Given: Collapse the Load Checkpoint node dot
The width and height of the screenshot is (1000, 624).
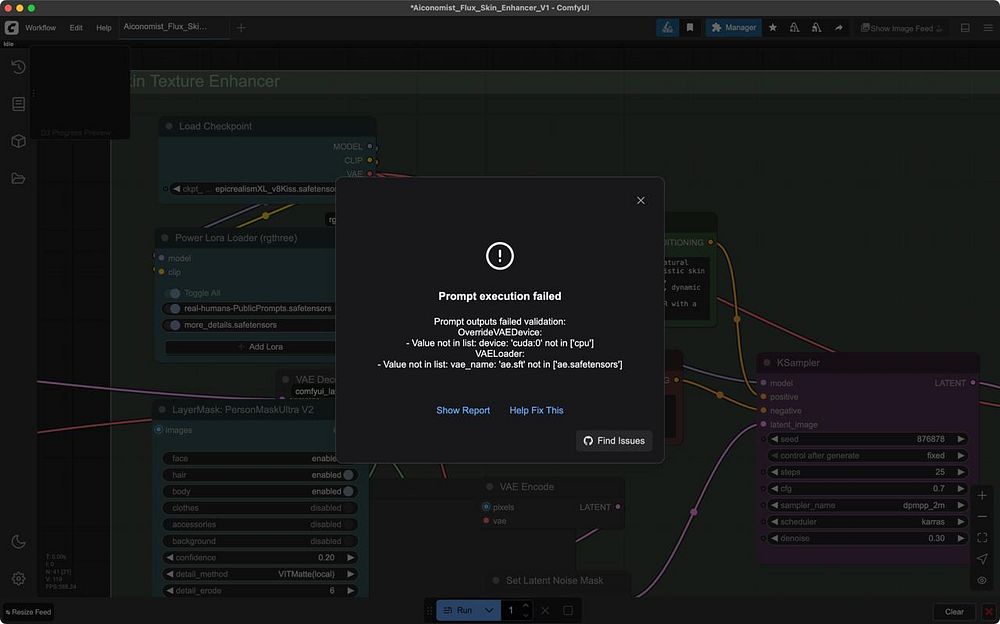Looking at the screenshot, I should (x=169, y=126).
